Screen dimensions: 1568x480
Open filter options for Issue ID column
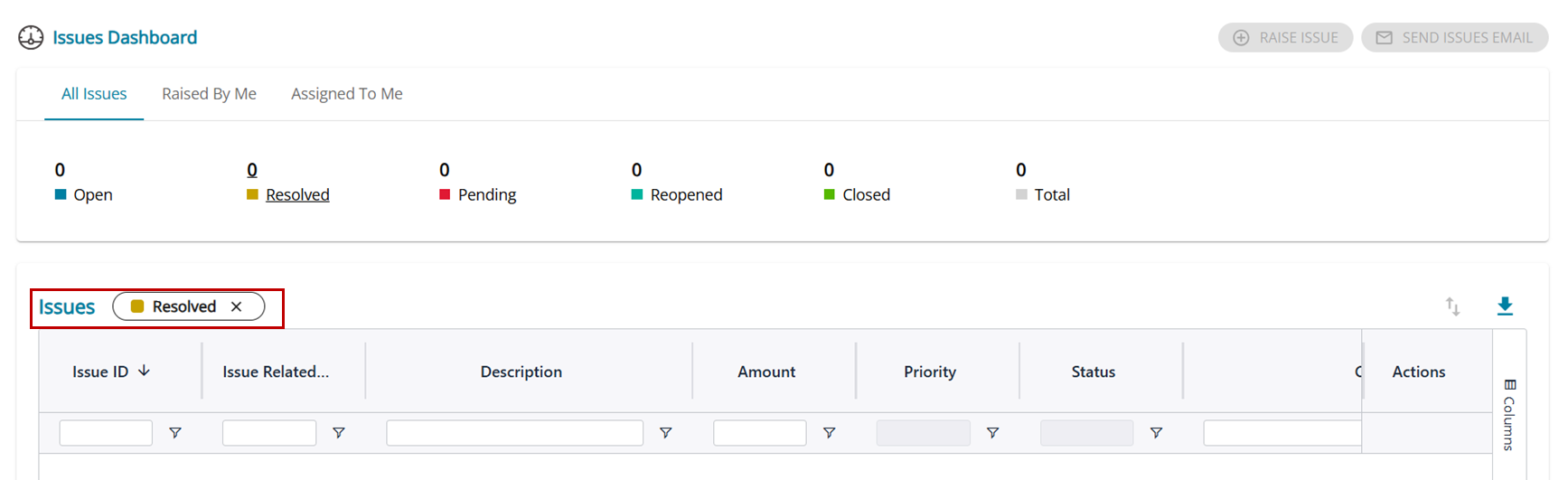pos(175,433)
